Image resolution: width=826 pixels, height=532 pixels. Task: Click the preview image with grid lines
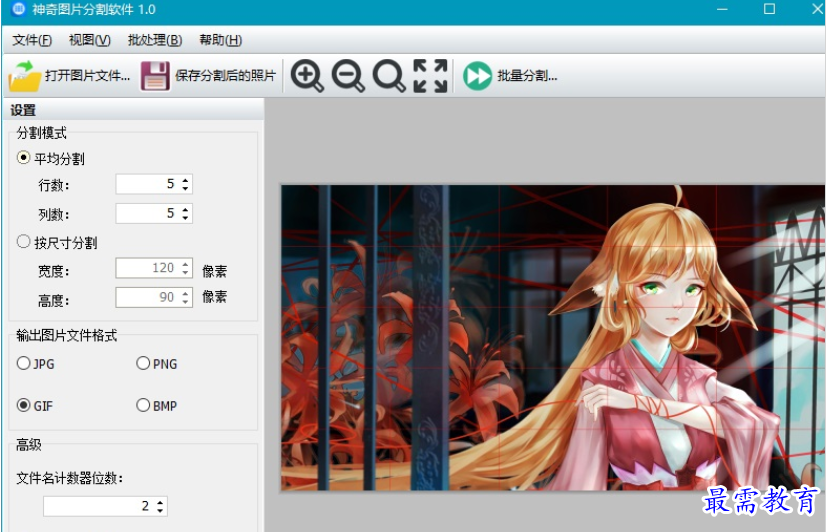[553, 338]
